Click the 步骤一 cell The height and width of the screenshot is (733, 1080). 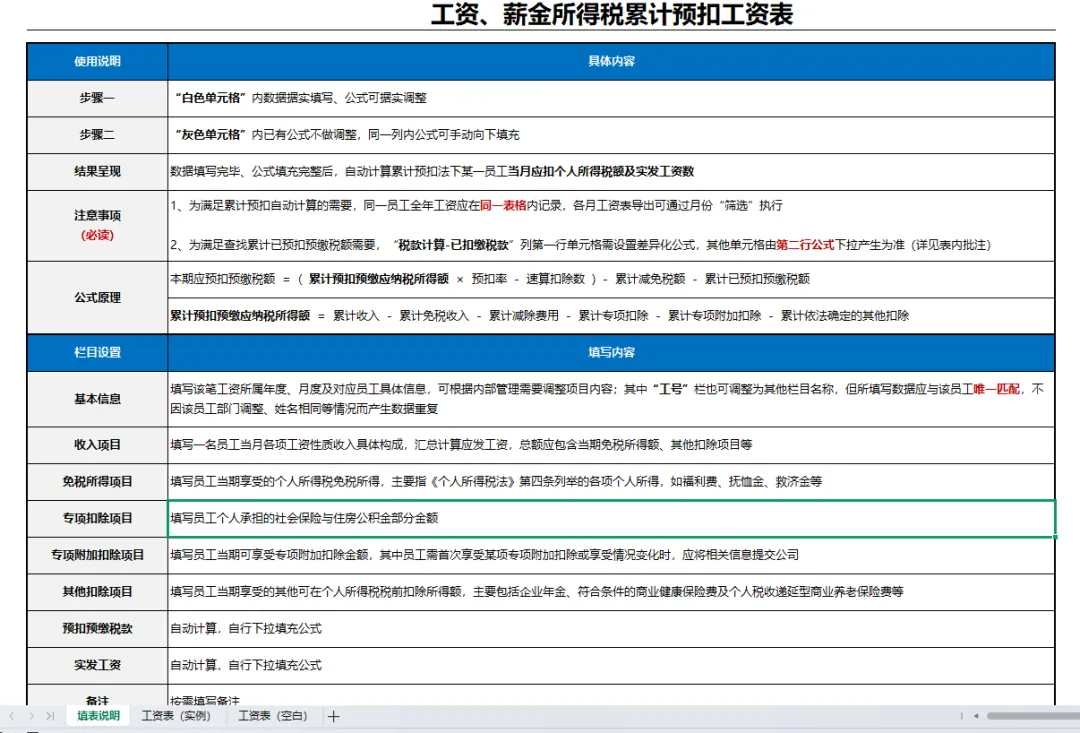point(97,98)
